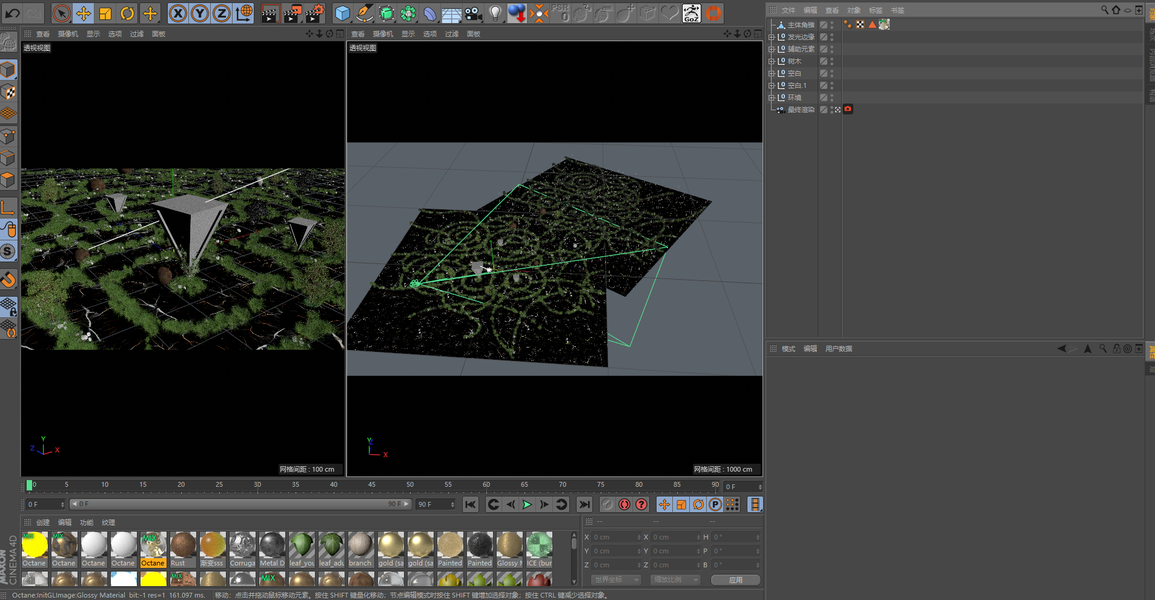The width and height of the screenshot is (1155, 600).
Task: Toggle X-axis lock
Action: click(178, 13)
